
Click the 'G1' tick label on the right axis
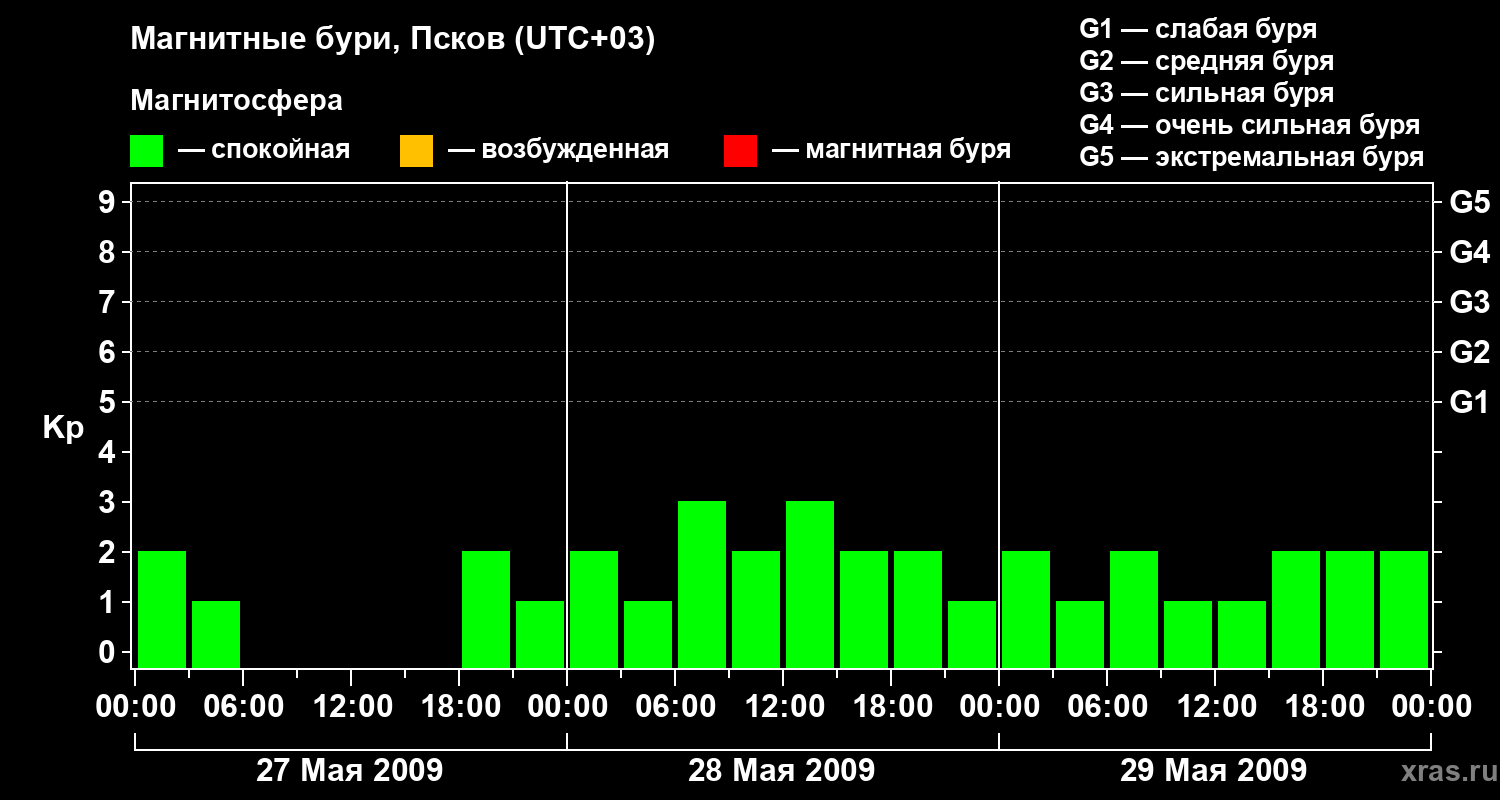1470,403
